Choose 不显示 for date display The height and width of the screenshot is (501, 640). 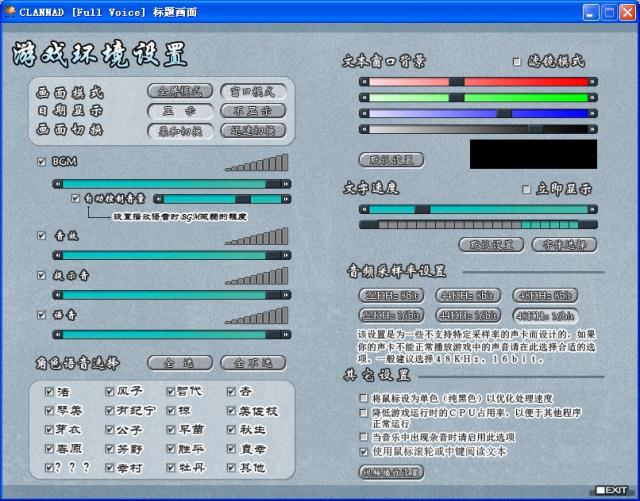tap(253, 111)
